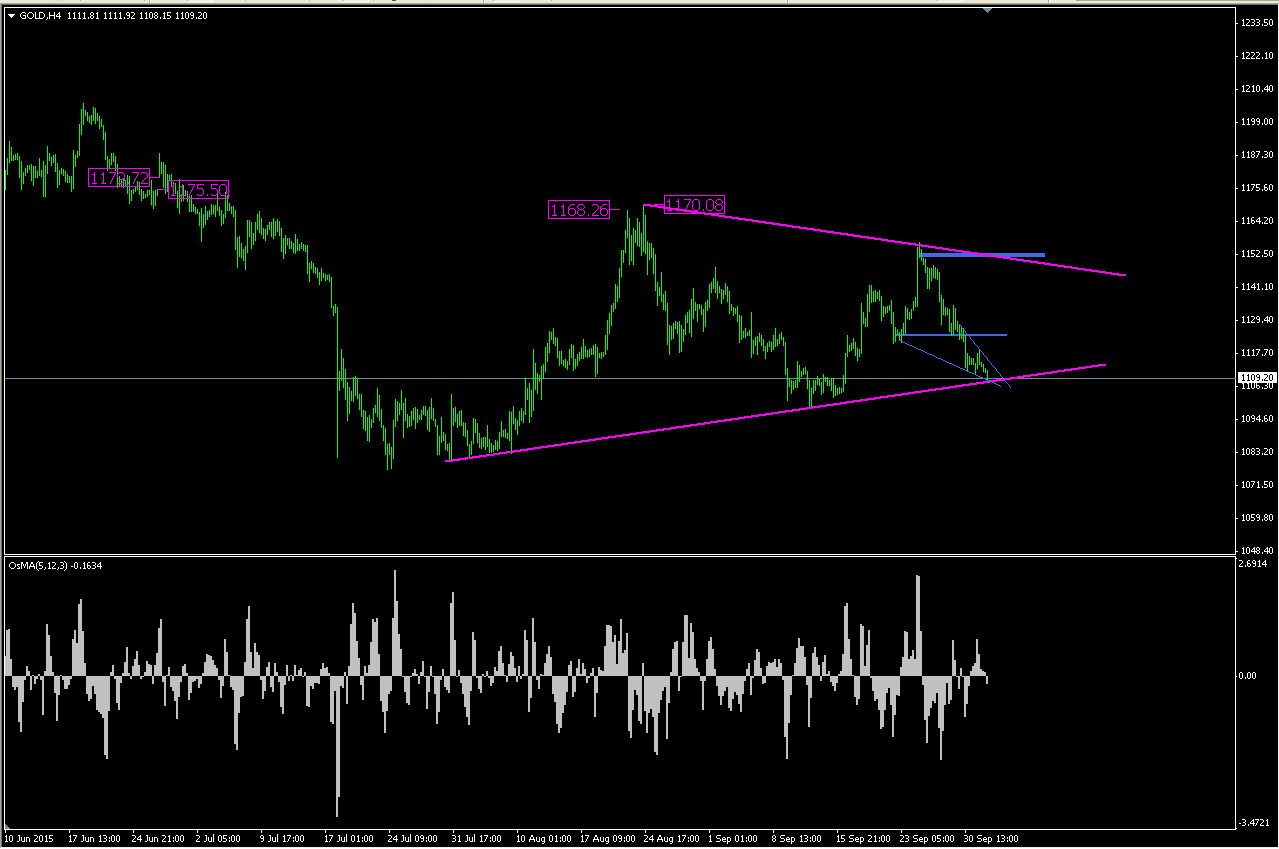Click the chart shift triangle marker at top
1279x849 pixels.
click(988, 10)
